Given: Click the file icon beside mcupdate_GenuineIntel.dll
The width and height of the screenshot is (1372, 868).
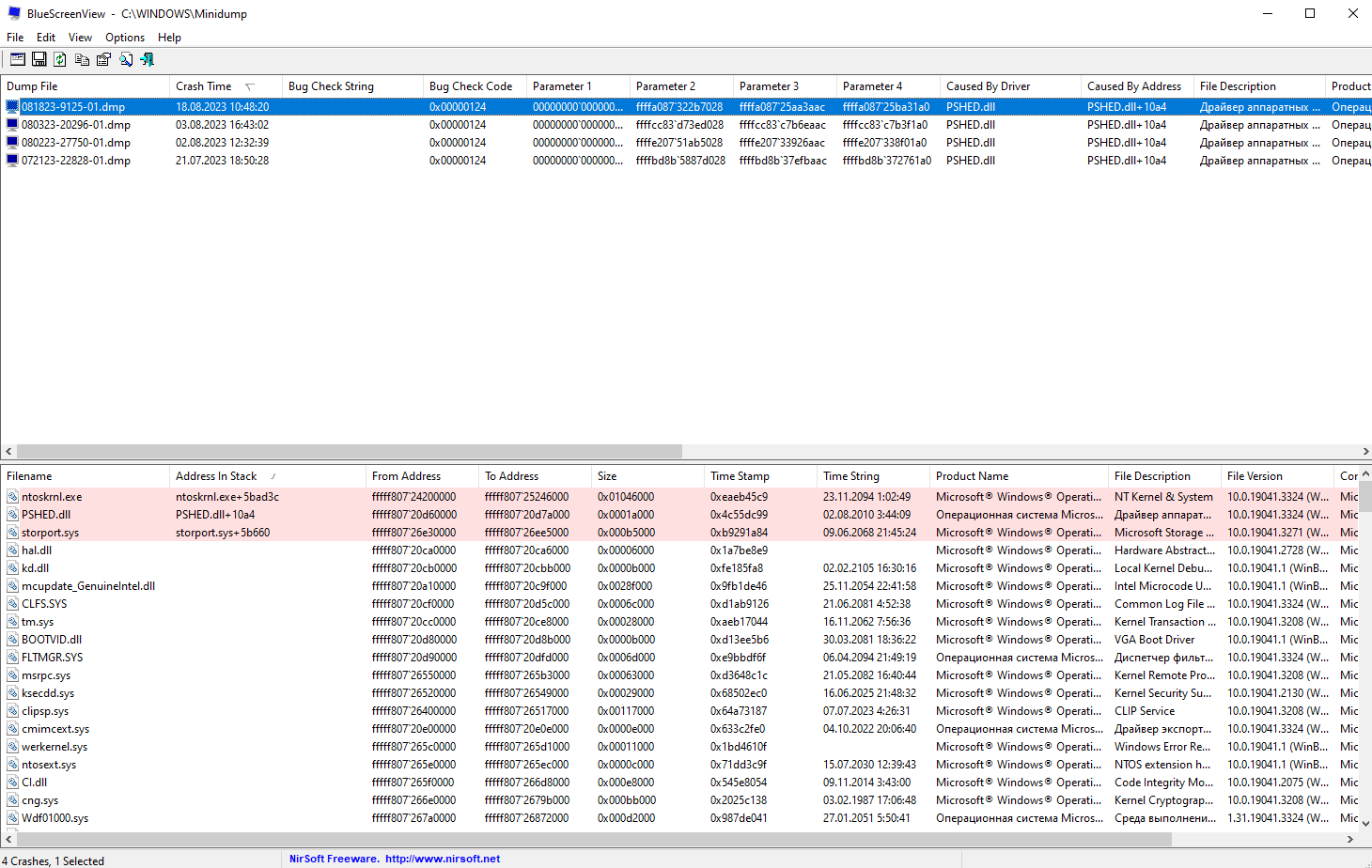Looking at the screenshot, I should coord(13,586).
